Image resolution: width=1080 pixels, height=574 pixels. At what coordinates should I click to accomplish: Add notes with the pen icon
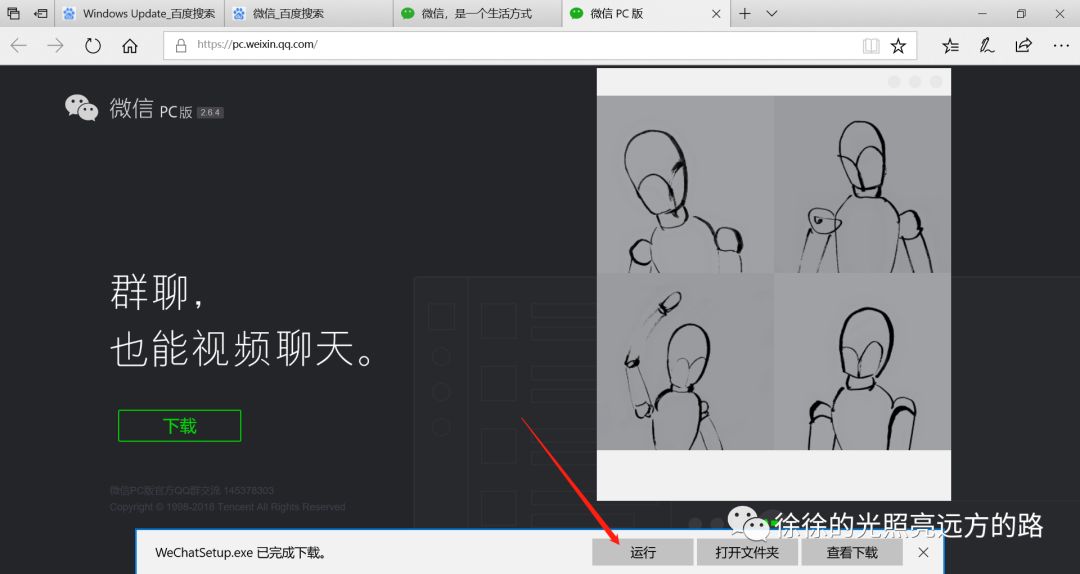pyautogui.click(x=986, y=45)
